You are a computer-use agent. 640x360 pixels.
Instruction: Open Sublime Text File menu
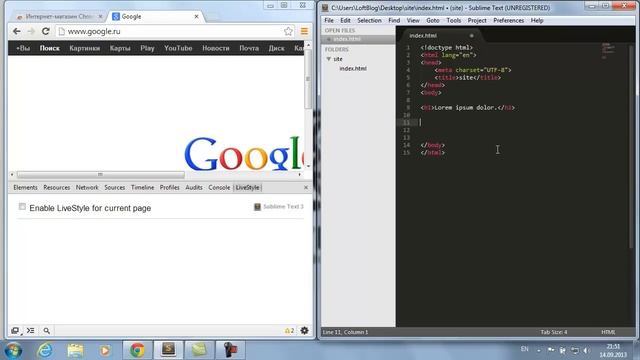pyautogui.click(x=329, y=20)
